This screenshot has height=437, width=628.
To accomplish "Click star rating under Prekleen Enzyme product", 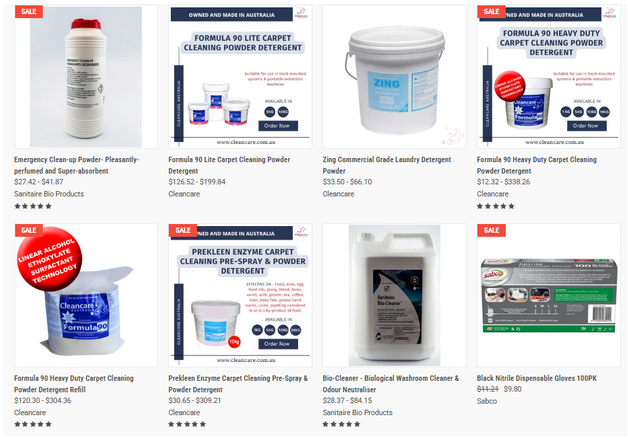I will 187,424.
